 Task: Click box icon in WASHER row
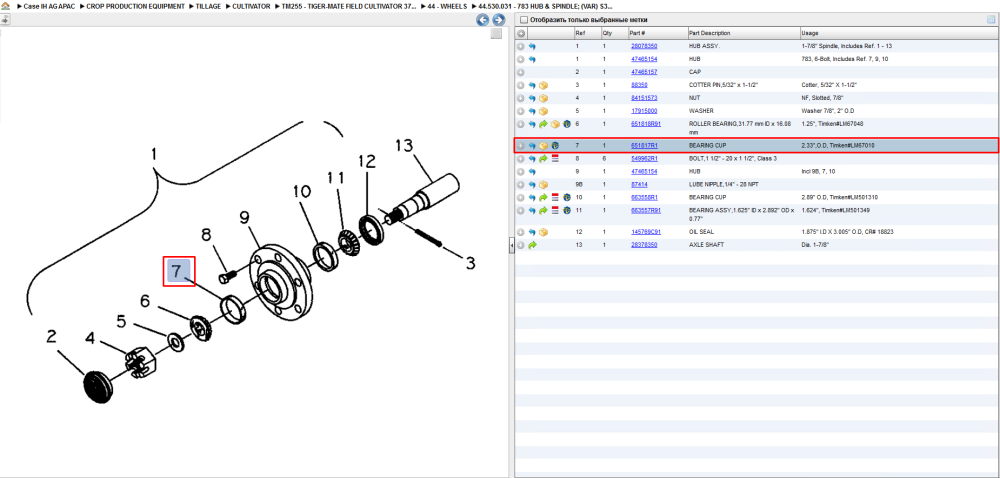[x=543, y=111]
